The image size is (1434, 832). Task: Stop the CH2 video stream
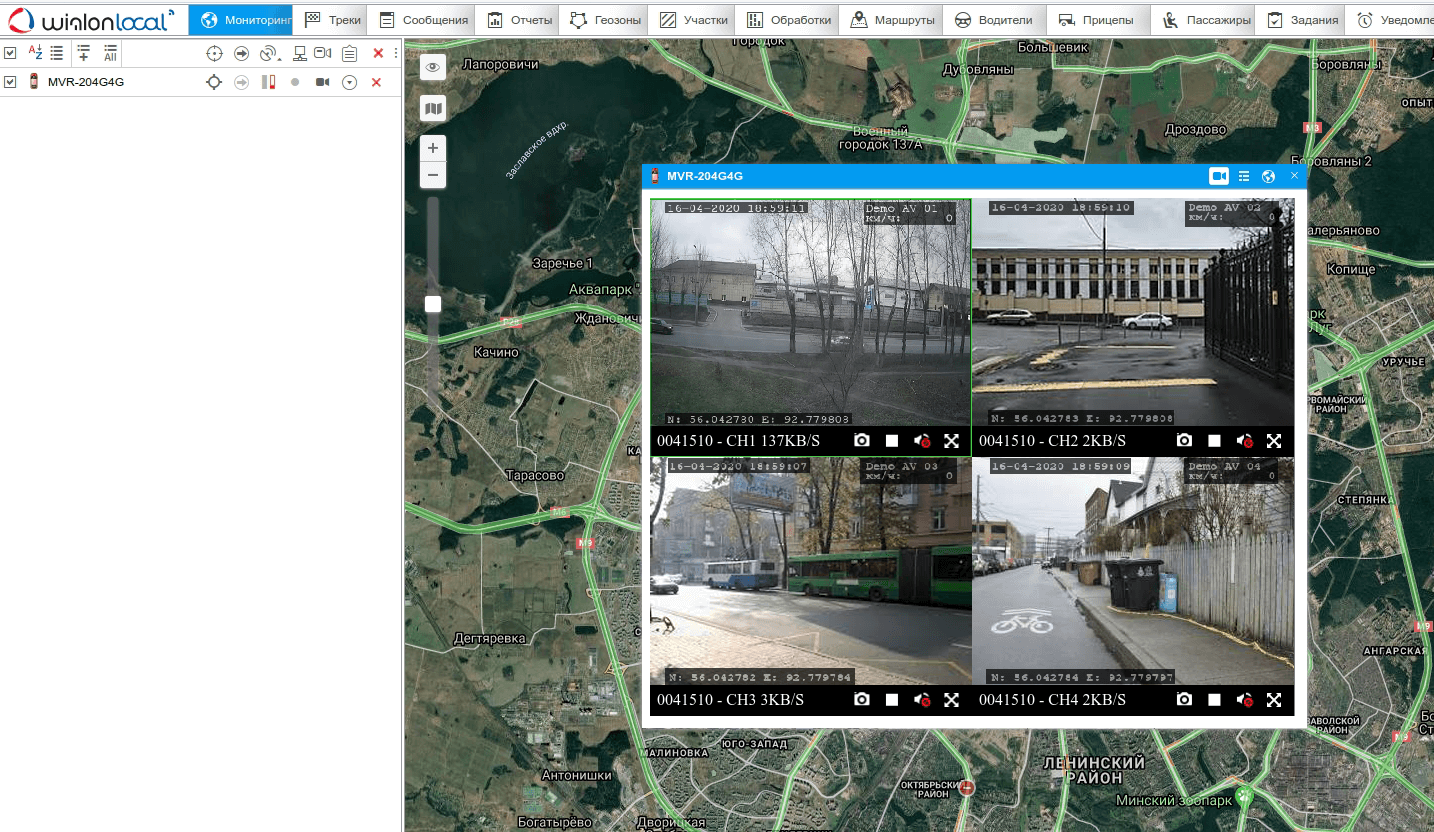pyautogui.click(x=1214, y=440)
